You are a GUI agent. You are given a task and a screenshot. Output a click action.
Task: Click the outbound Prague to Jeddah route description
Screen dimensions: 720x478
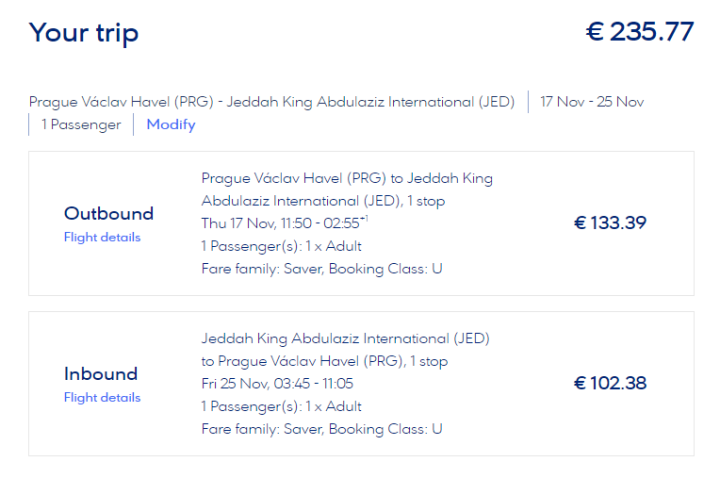(x=346, y=190)
